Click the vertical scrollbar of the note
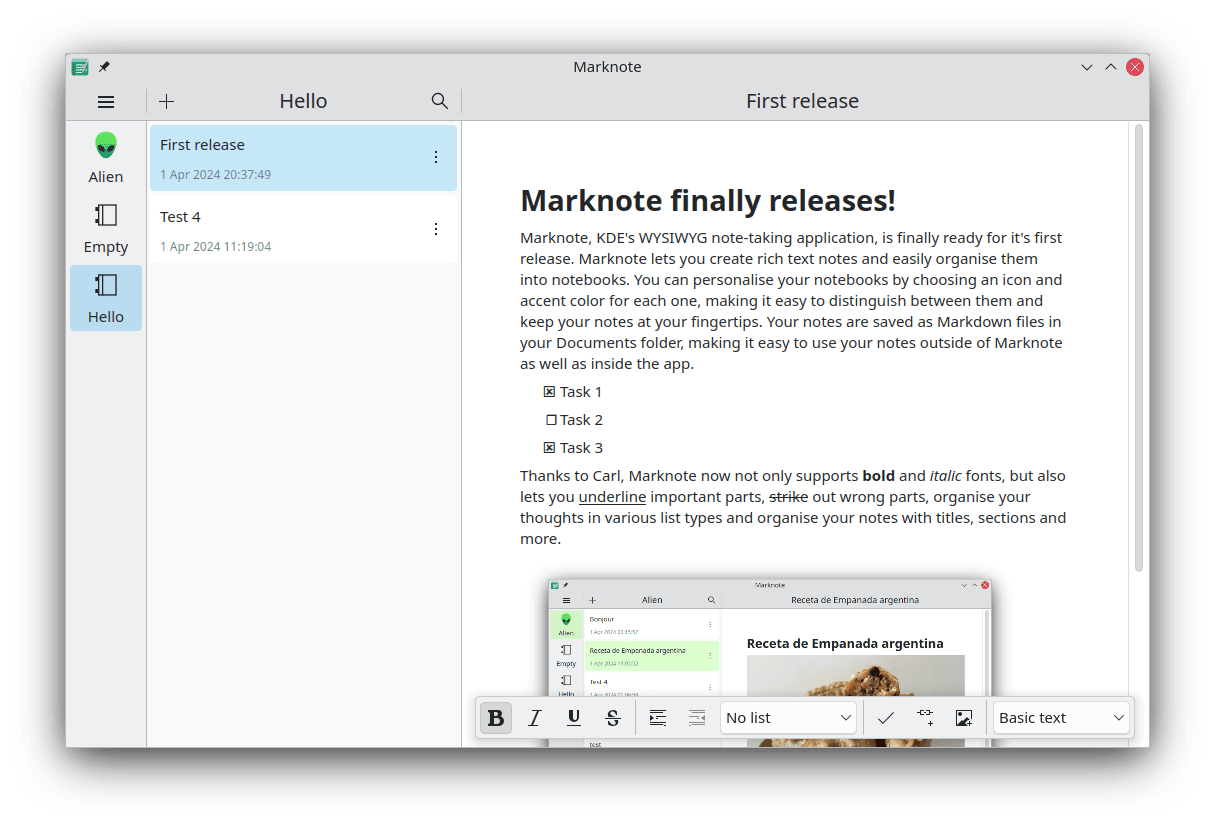 [x=1138, y=347]
